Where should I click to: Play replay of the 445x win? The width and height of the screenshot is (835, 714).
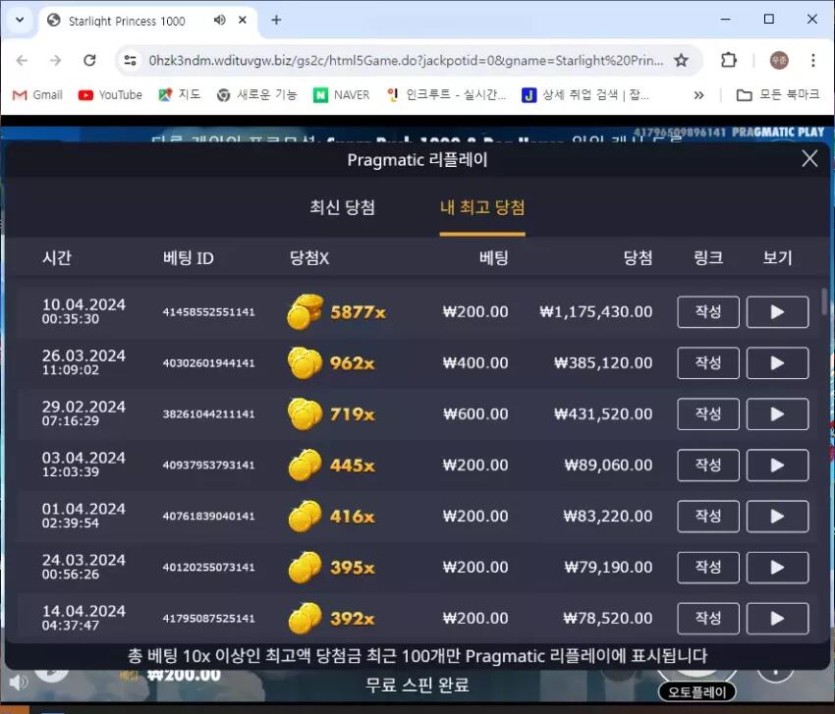[777, 465]
